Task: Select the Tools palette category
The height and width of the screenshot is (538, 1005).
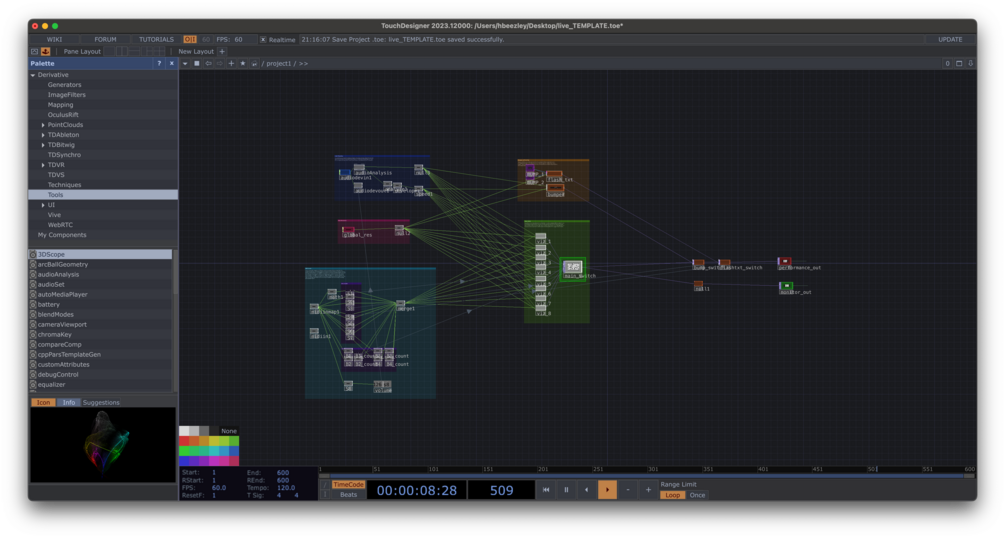Action: (103, 195)
